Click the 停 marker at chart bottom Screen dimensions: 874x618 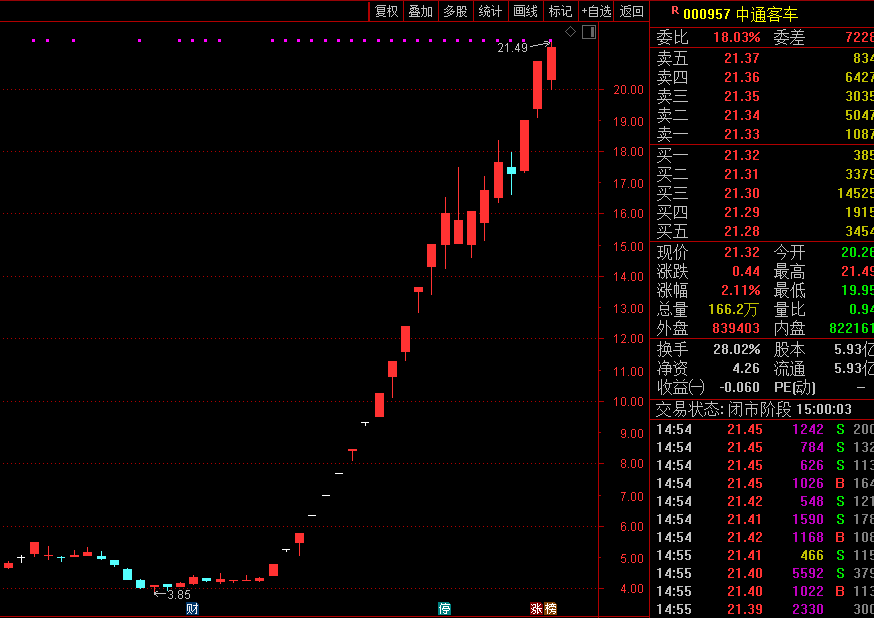tap(444, 609)
